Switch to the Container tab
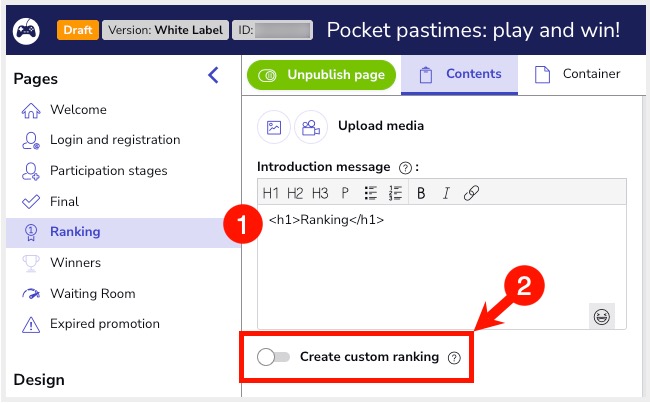650x403 pixels. 577,74
